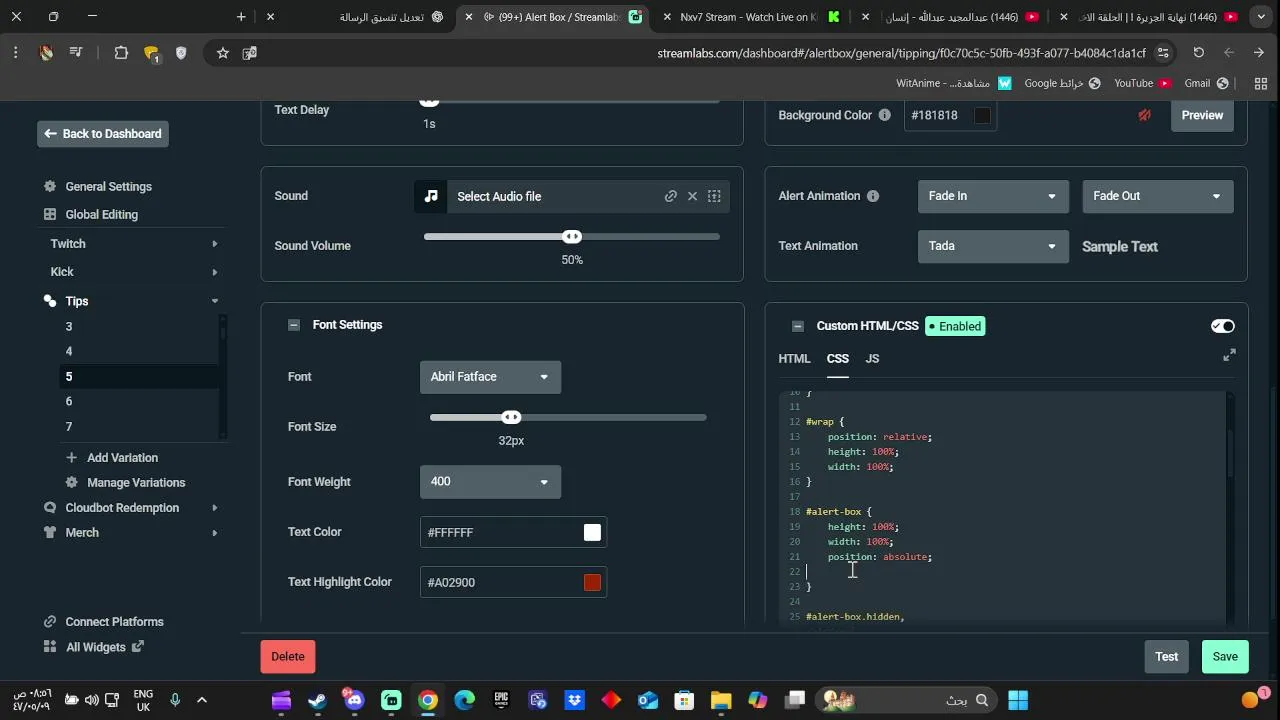
Task: Collapse the Font Settings section
Action: 293,325
